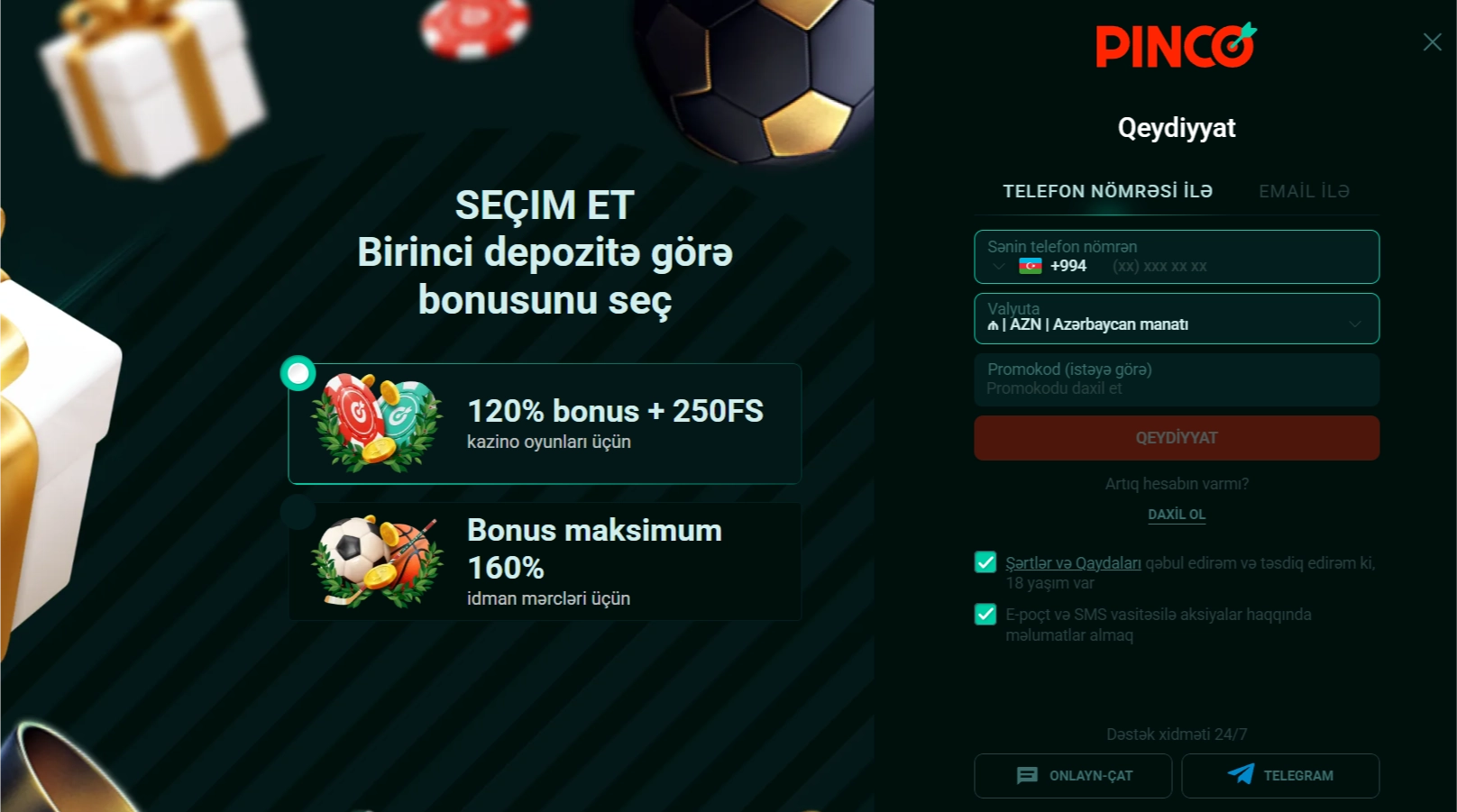Toggle the Şərtlər və Qaydaları acceptance checkbox
The height and width of the screenshot is (812, 1457).
coord(985,562)
